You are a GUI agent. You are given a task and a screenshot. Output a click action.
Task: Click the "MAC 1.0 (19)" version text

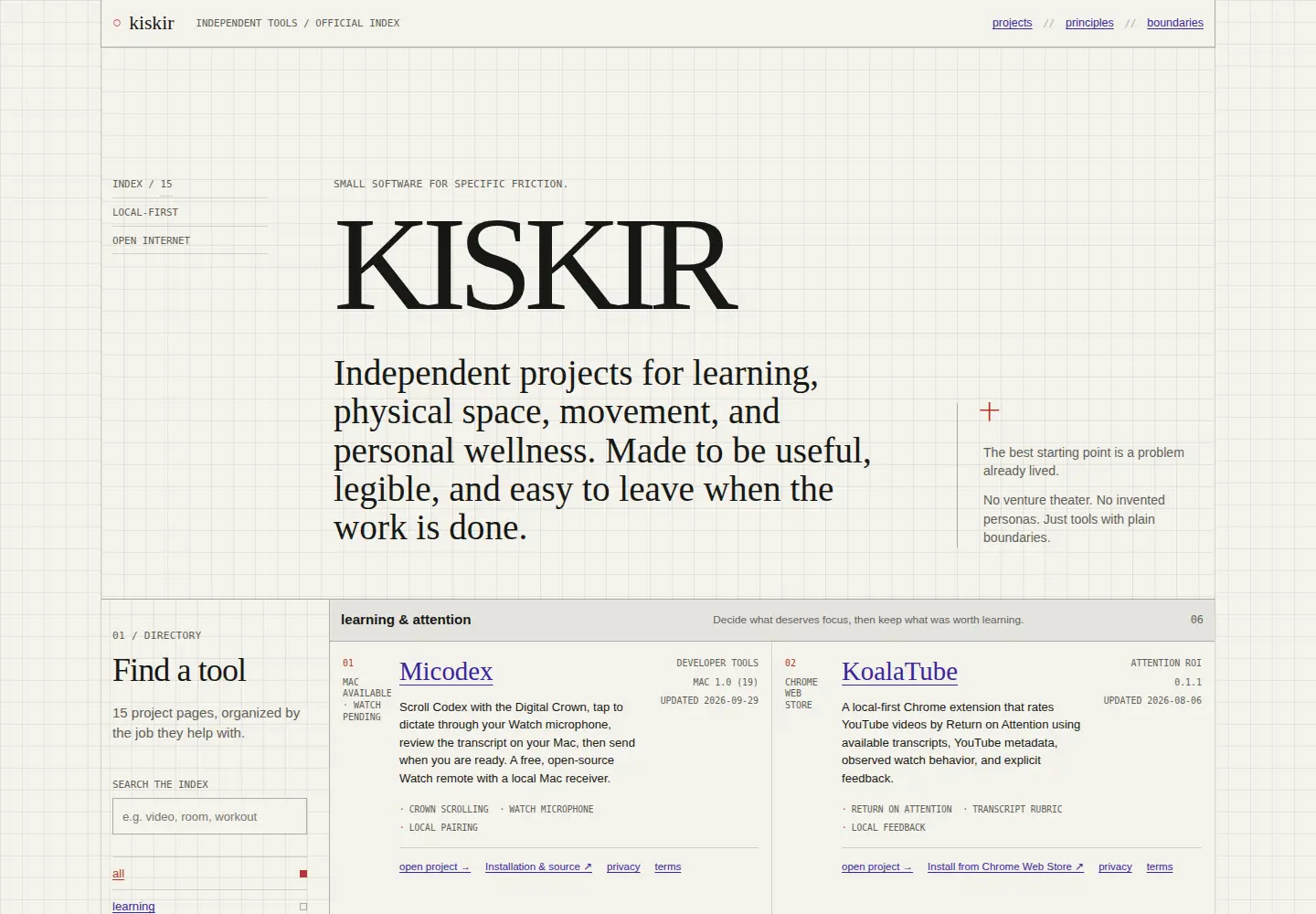[x=726, y=682]
